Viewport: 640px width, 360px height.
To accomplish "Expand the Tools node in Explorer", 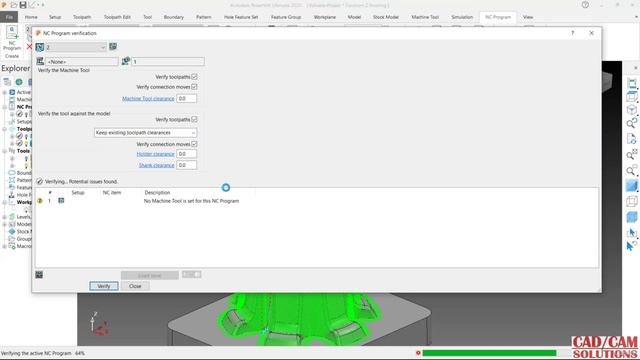I will click(x=4, y=151).
